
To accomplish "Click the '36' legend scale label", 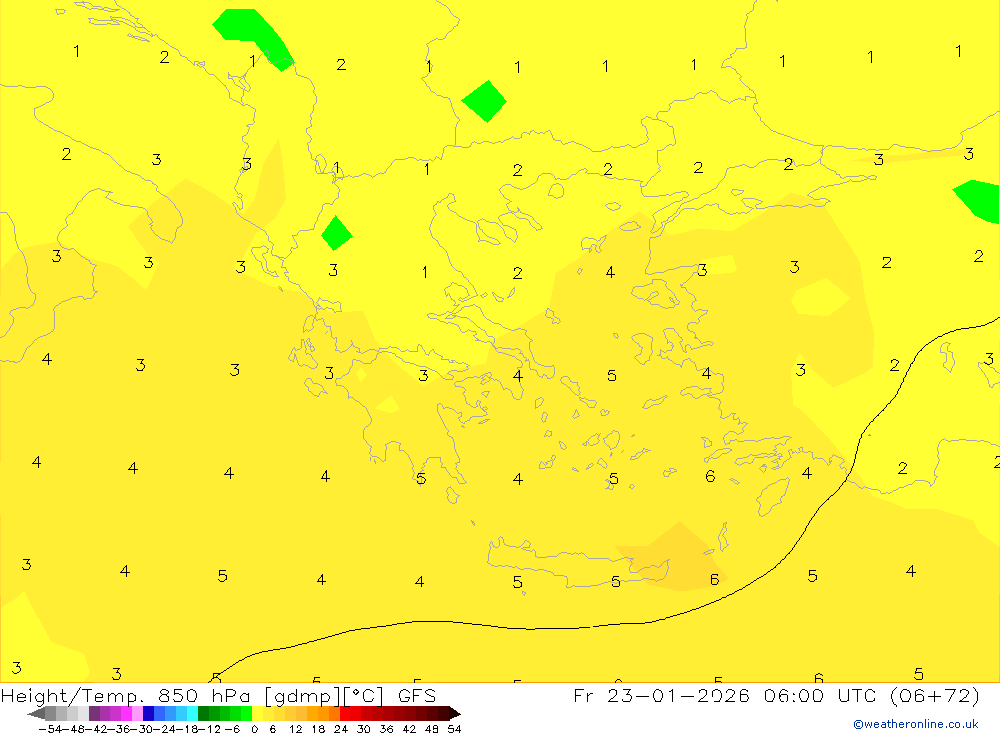I will pos(386,729).
